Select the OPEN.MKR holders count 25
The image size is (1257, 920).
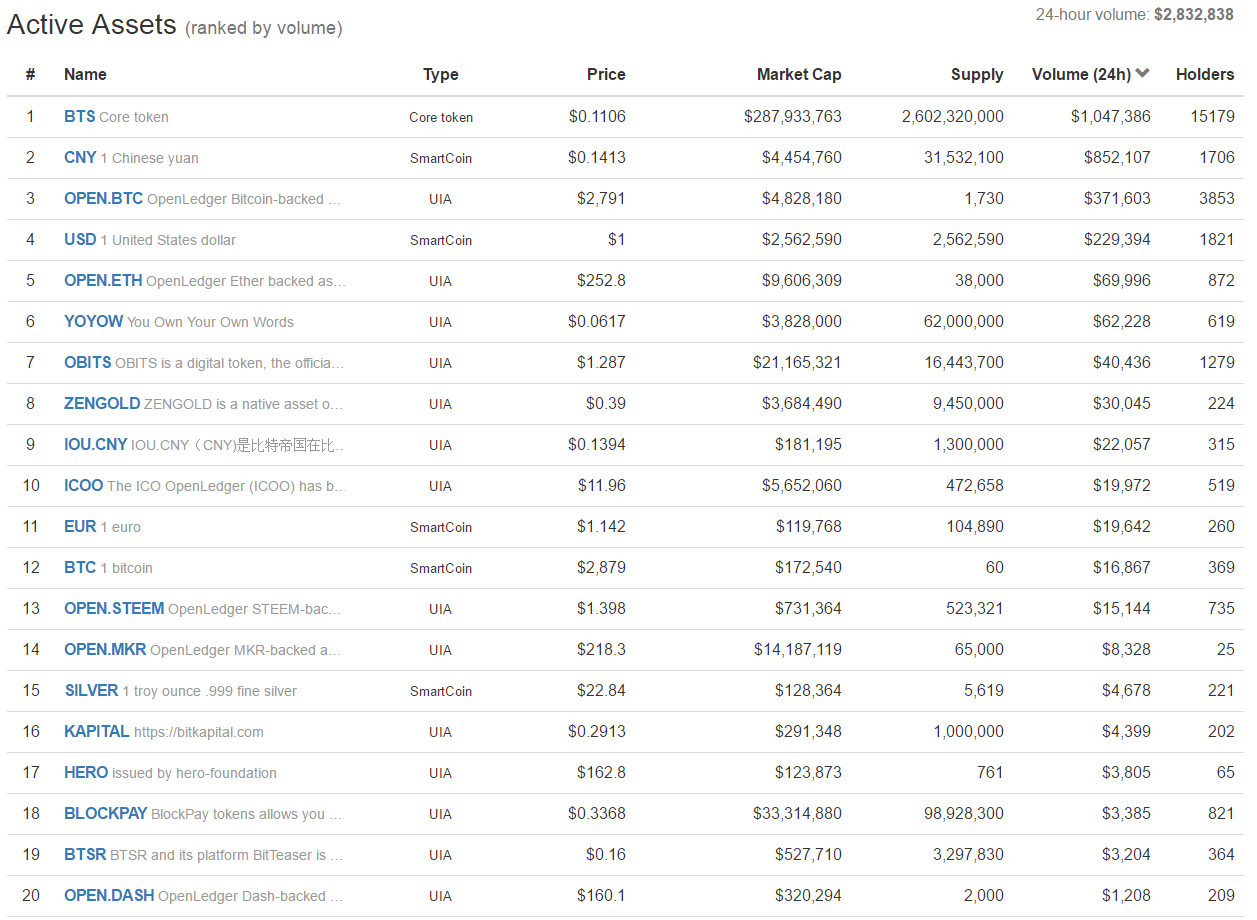coord(1226,650)
